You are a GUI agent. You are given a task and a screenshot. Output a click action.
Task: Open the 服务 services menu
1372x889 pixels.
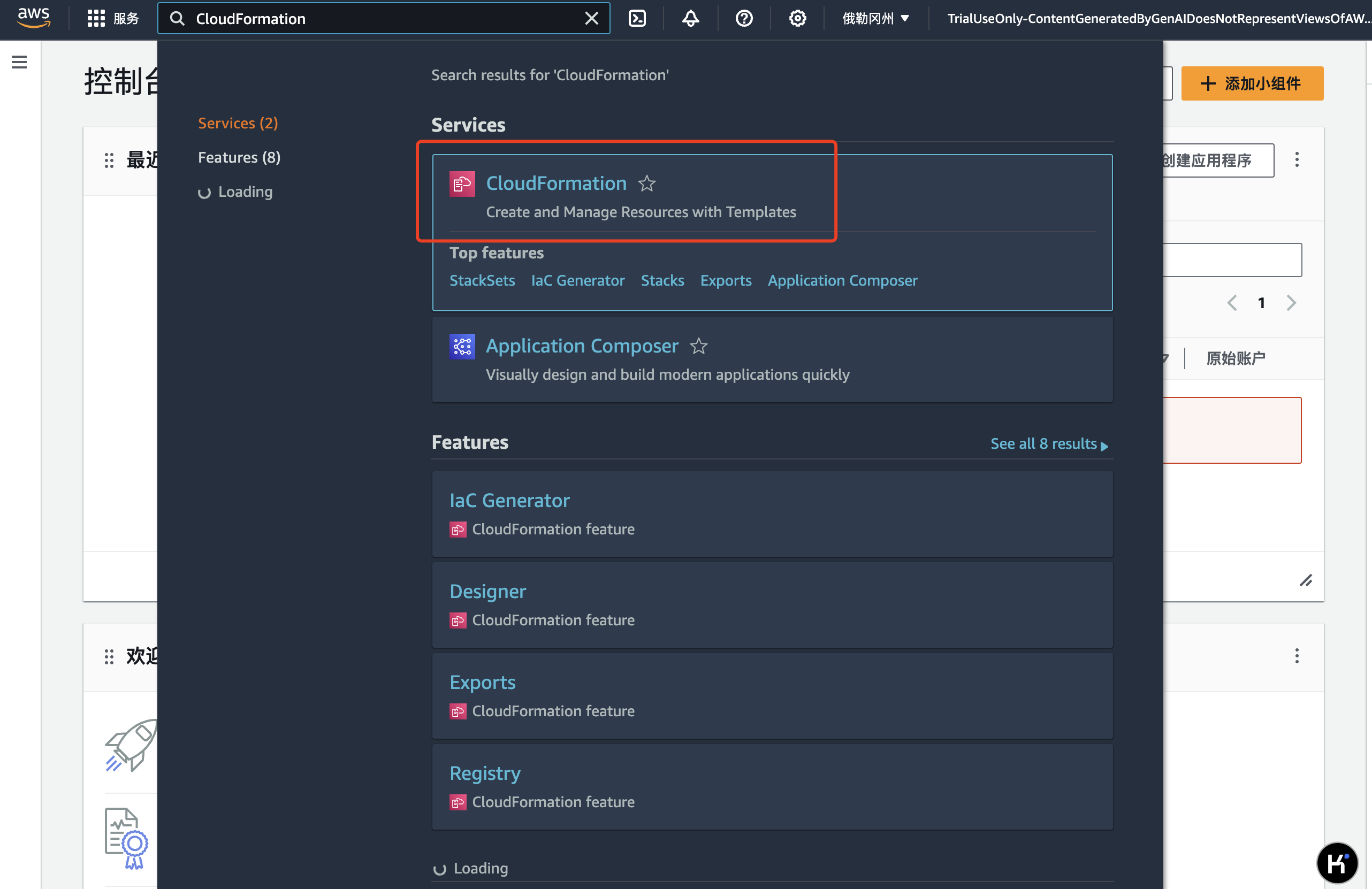(113, 18)
